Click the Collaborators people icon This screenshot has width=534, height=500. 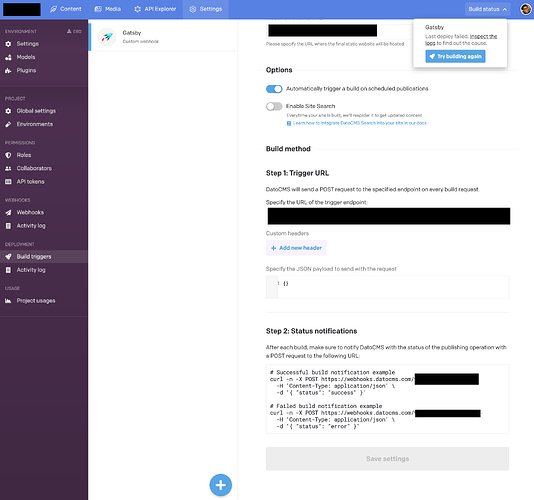(x=8, y=169)
